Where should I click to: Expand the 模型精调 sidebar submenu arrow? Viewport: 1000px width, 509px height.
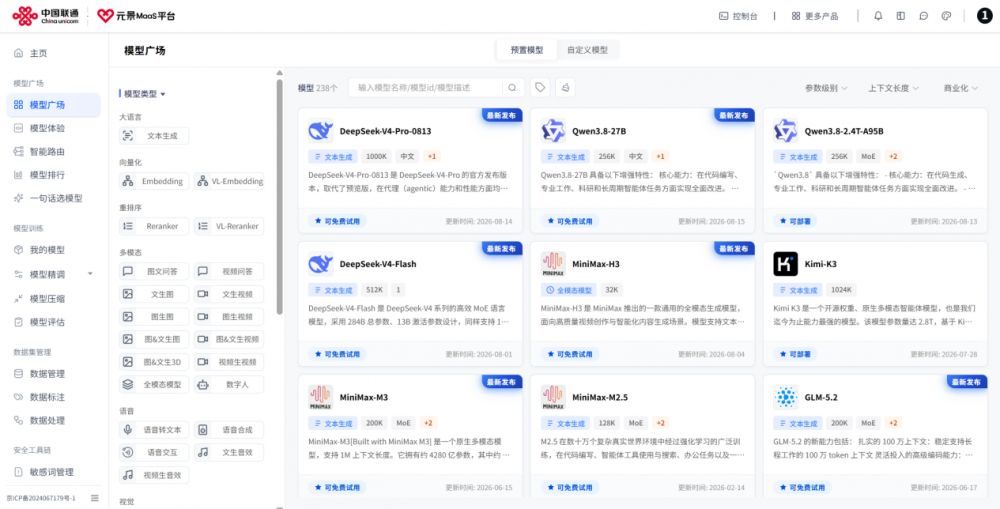pyautogui.click(x=90, y=274)
